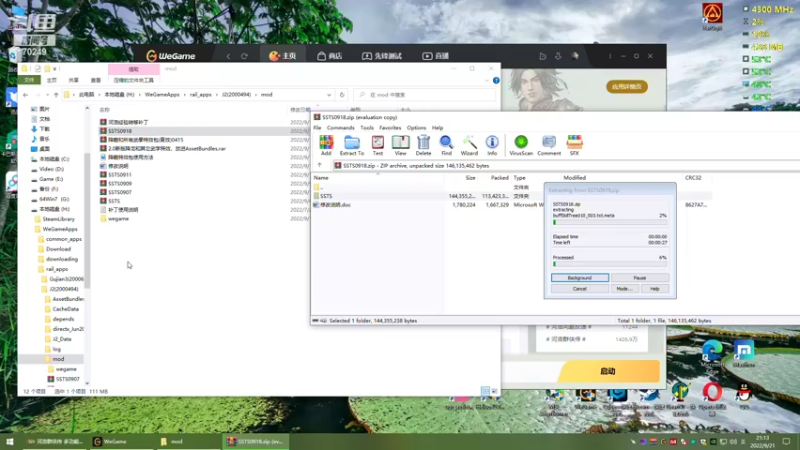Open the Explorer 文件 ribbon tab
The width and height of the screenshot is (800, 450).
29,81
